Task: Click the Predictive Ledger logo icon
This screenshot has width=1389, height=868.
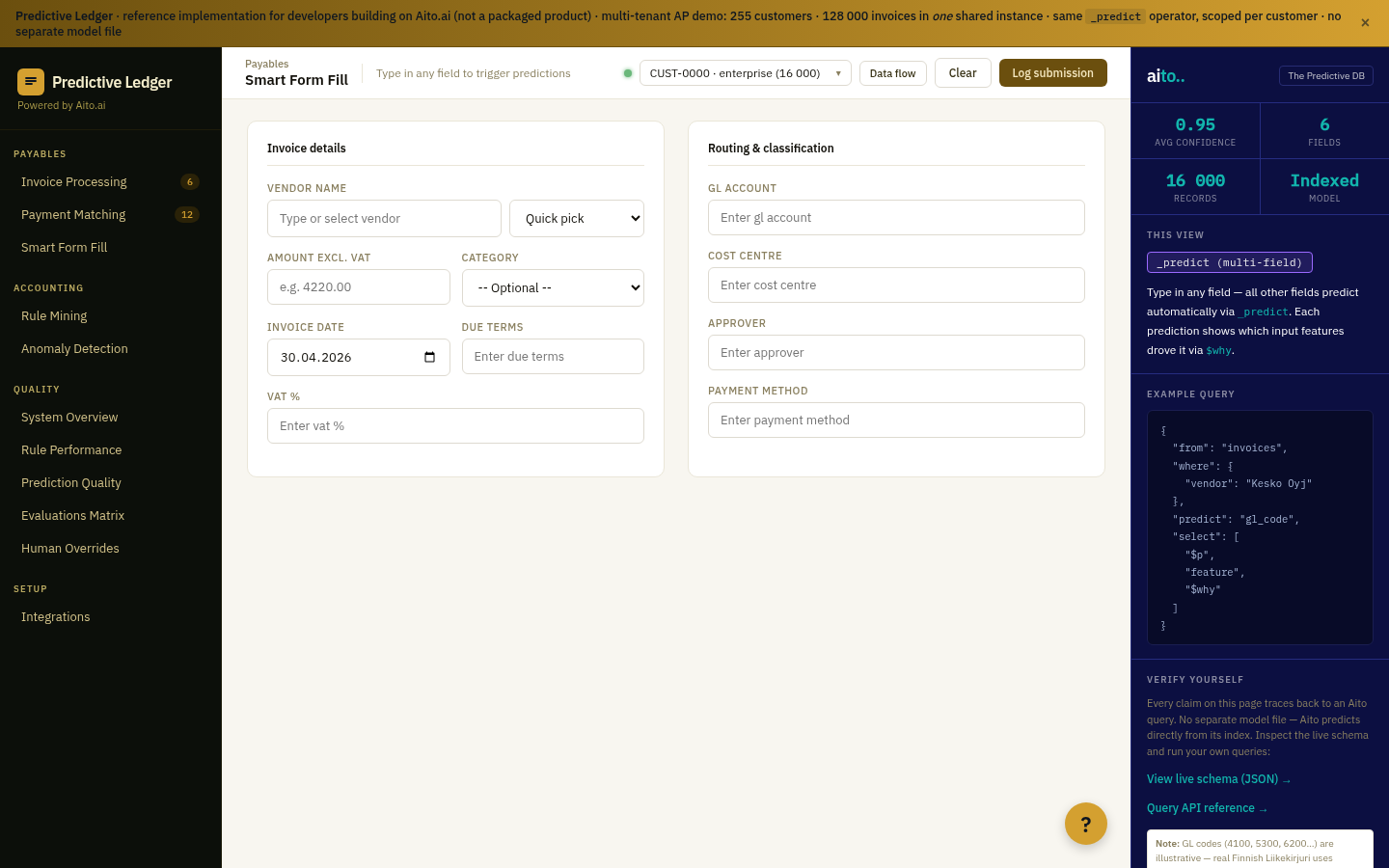Action: (x=31, y=82)
